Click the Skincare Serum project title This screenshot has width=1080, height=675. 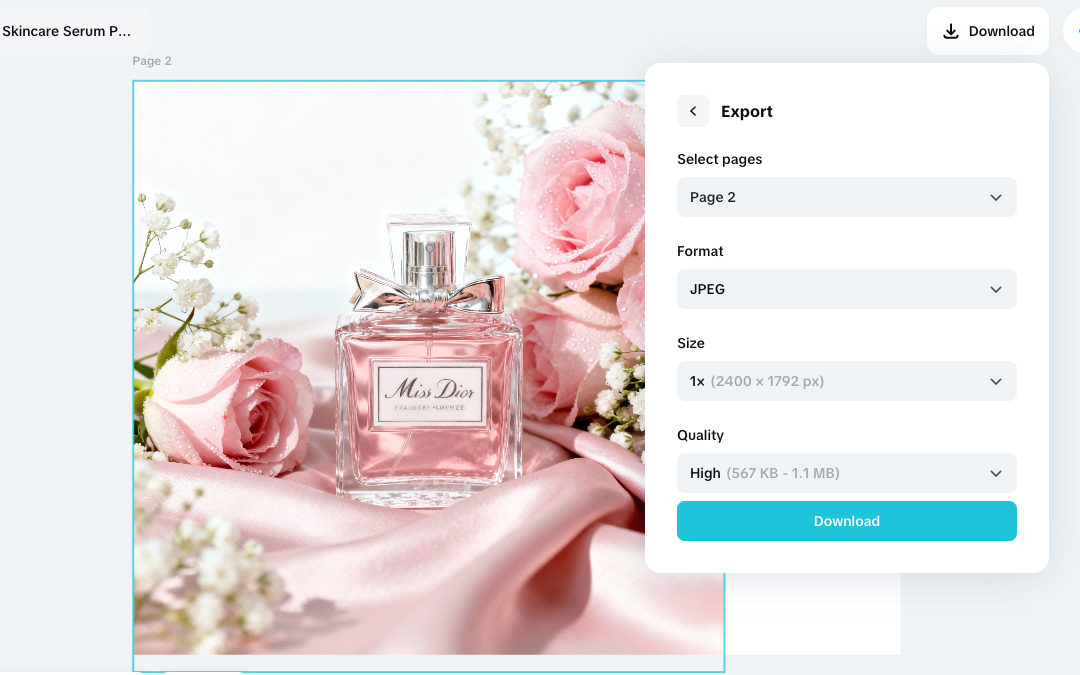(66, 31)
